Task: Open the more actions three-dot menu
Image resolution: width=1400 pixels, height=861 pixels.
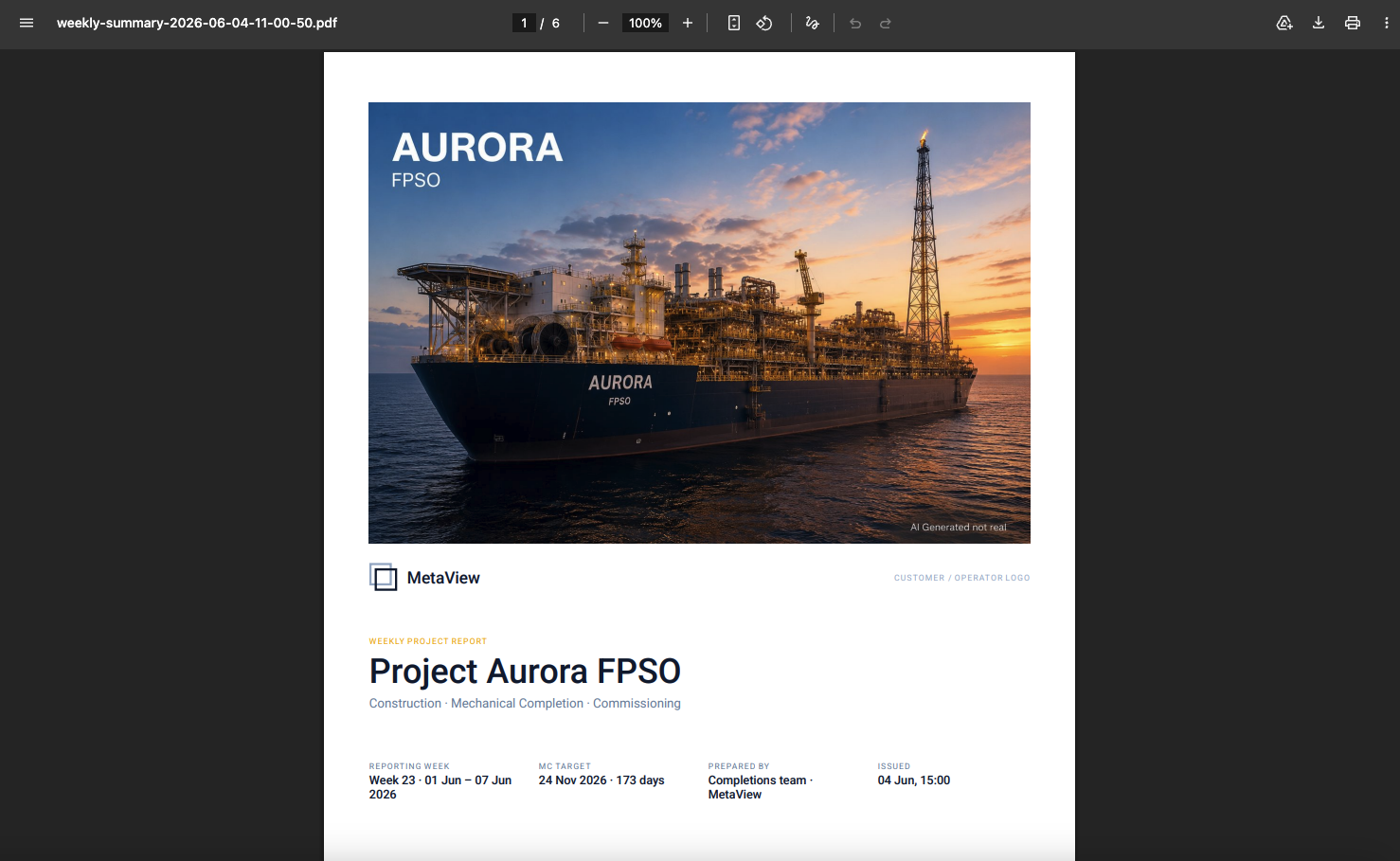Action: 1387,23
